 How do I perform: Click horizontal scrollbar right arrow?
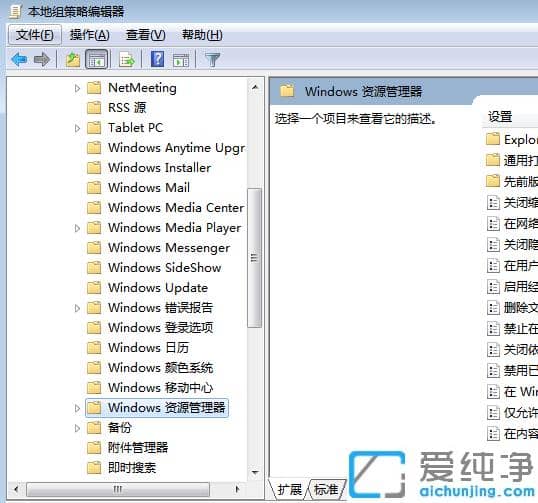(x=237, y=489)
